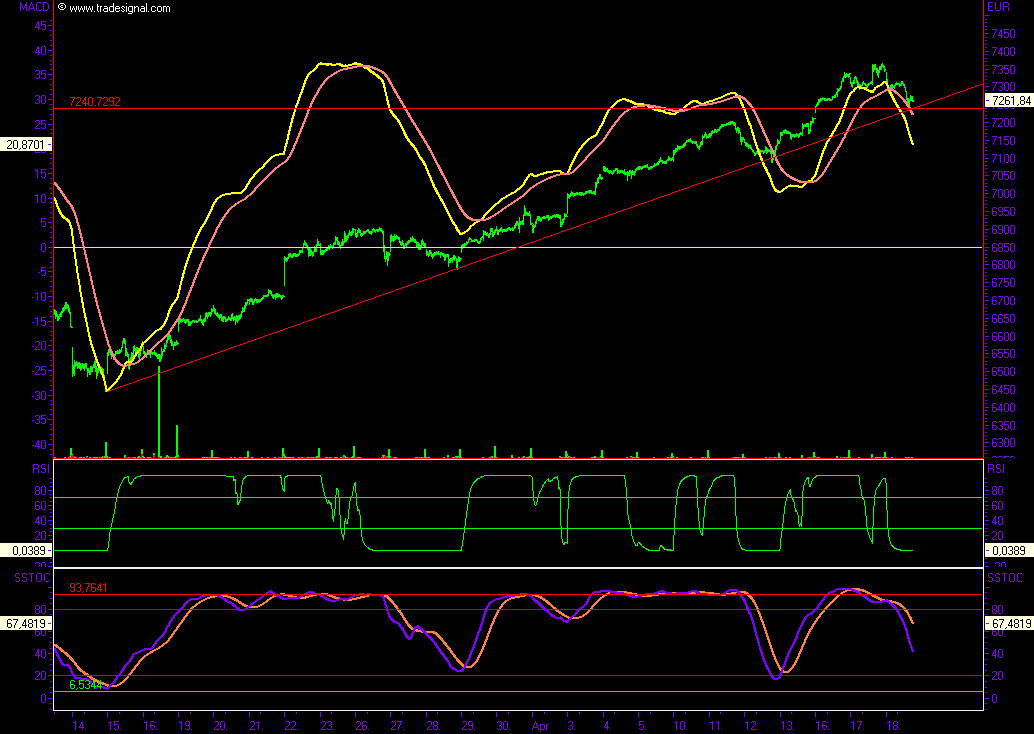Screen dimensions: 1034x734
Task: Click the copyright symbol beside tradesignal.com
Action: point(61,7)
